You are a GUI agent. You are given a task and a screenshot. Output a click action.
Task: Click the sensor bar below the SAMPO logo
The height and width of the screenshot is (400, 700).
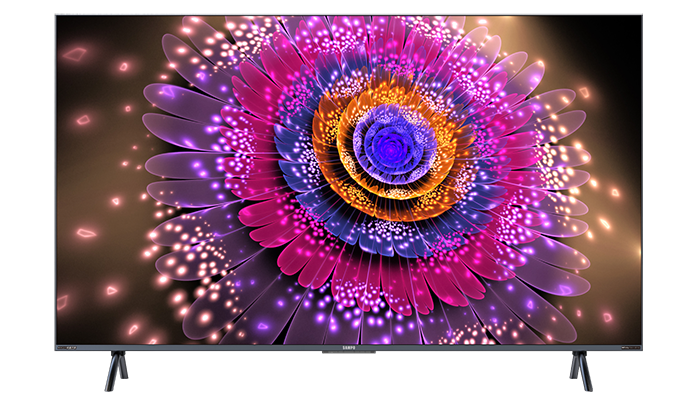click(x=349, y=352)
